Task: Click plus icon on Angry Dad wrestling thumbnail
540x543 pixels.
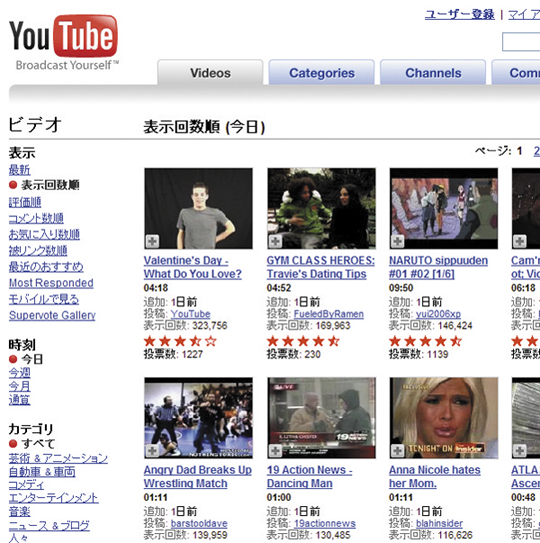Action: pyautogui.click(x=152, y=451)
